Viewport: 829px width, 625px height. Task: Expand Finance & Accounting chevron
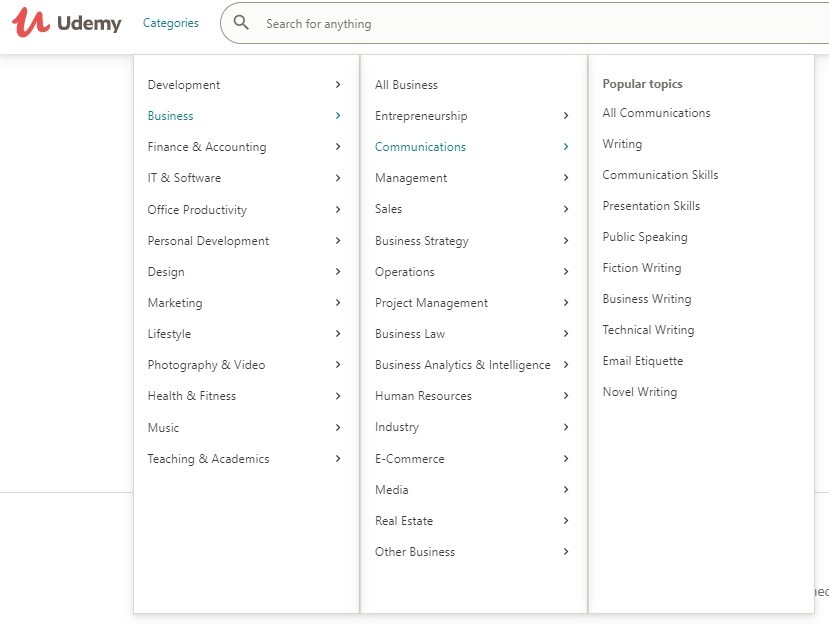(338, 146)
